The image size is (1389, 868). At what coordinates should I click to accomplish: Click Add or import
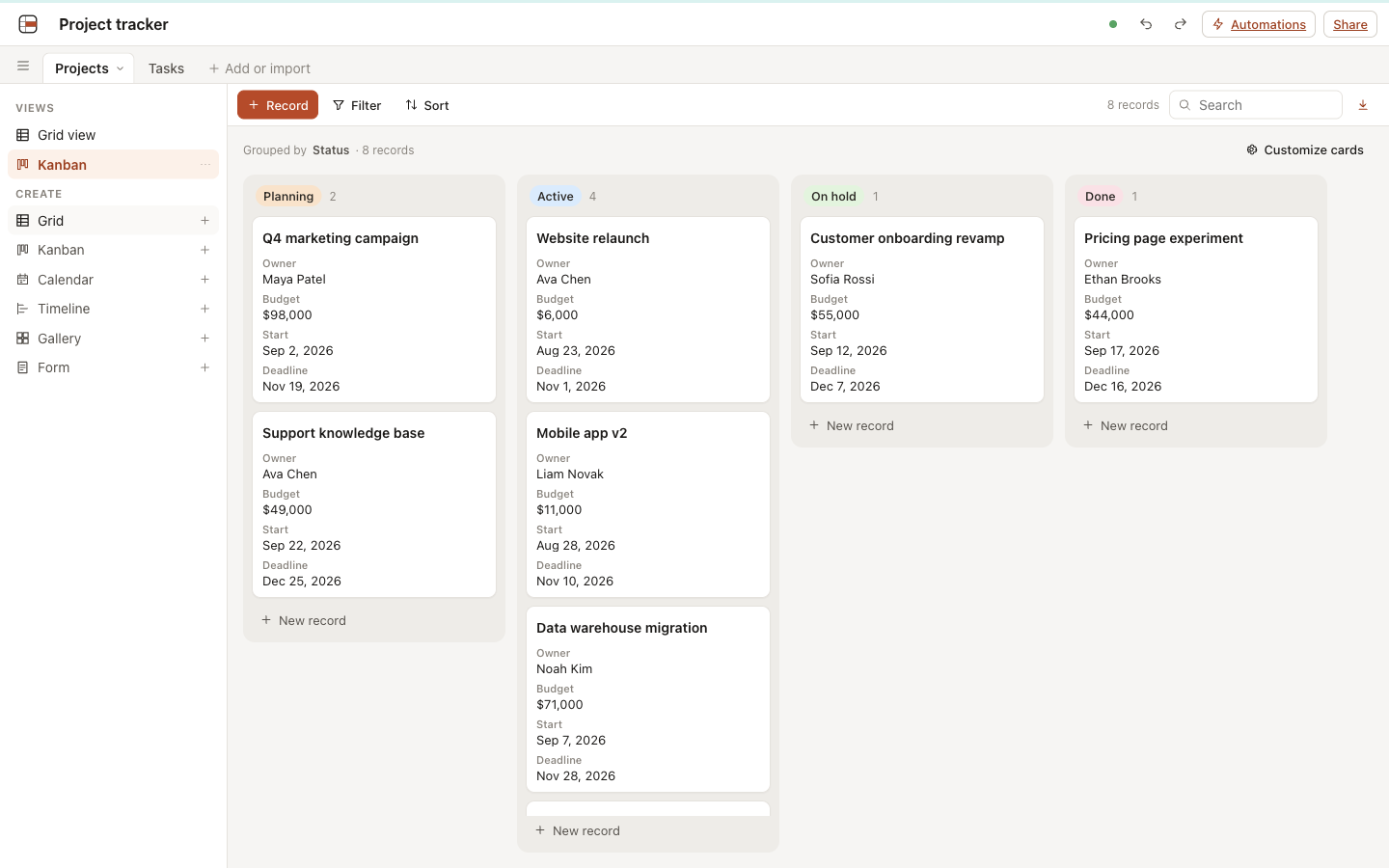coord(259,68)
